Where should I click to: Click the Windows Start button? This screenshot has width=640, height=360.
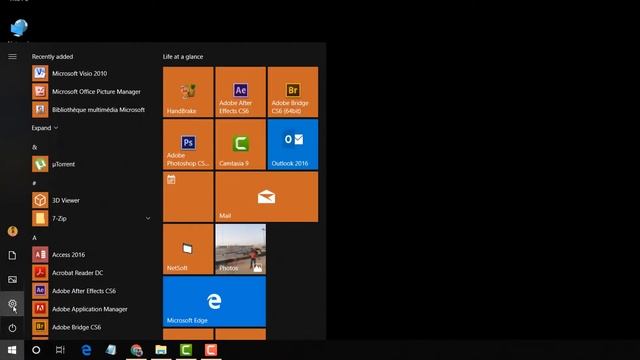point(12,350)
